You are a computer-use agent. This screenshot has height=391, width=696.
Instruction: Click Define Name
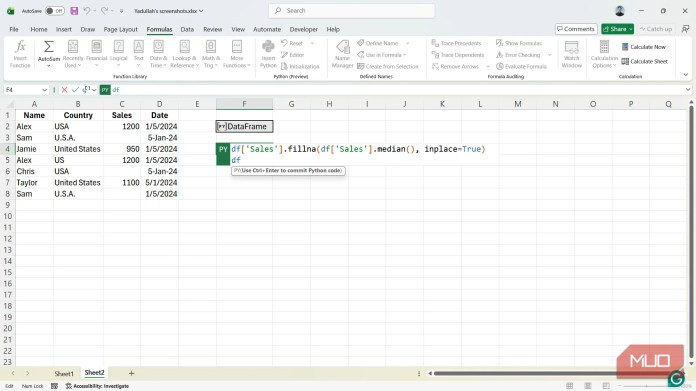[x=378, y=43]
